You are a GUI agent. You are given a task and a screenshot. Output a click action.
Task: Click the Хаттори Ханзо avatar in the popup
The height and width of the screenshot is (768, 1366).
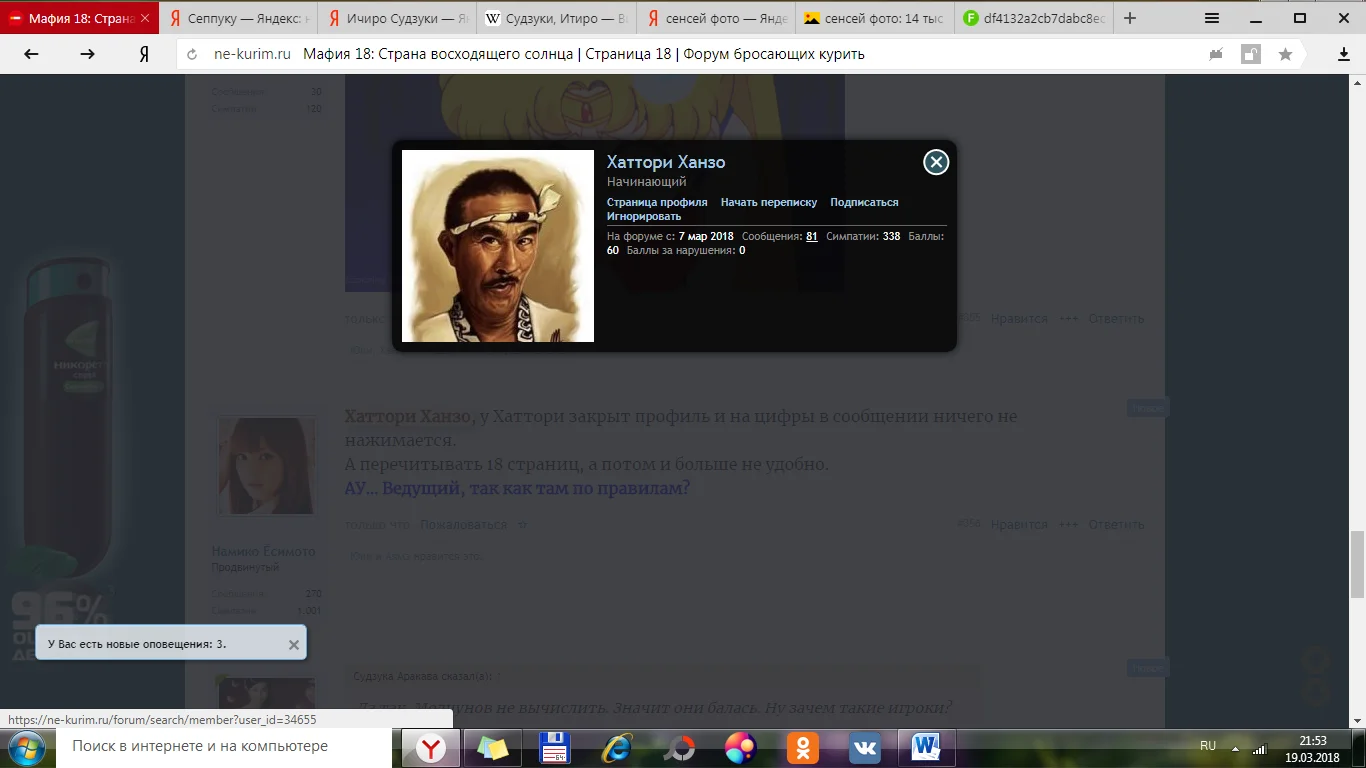[x=498, y=246]
